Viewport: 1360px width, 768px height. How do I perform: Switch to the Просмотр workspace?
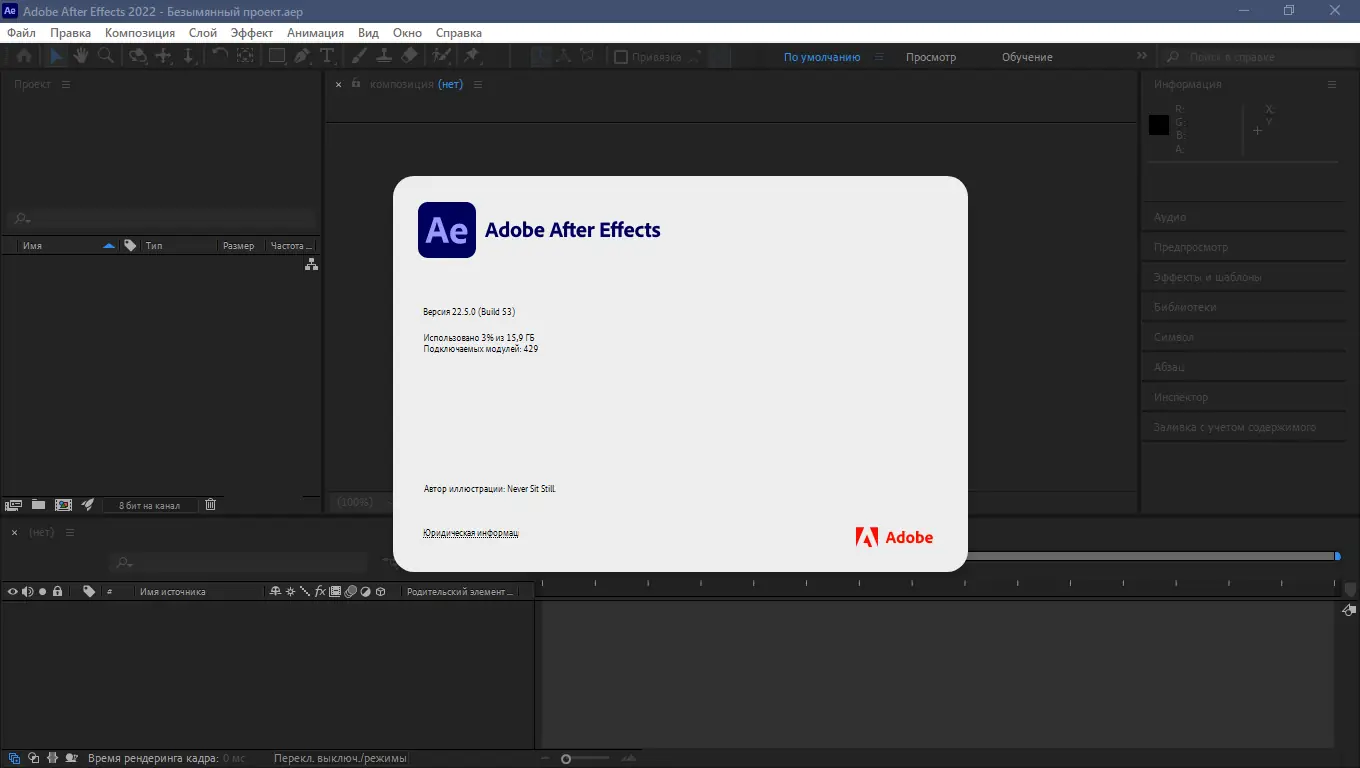pos(931,57)
